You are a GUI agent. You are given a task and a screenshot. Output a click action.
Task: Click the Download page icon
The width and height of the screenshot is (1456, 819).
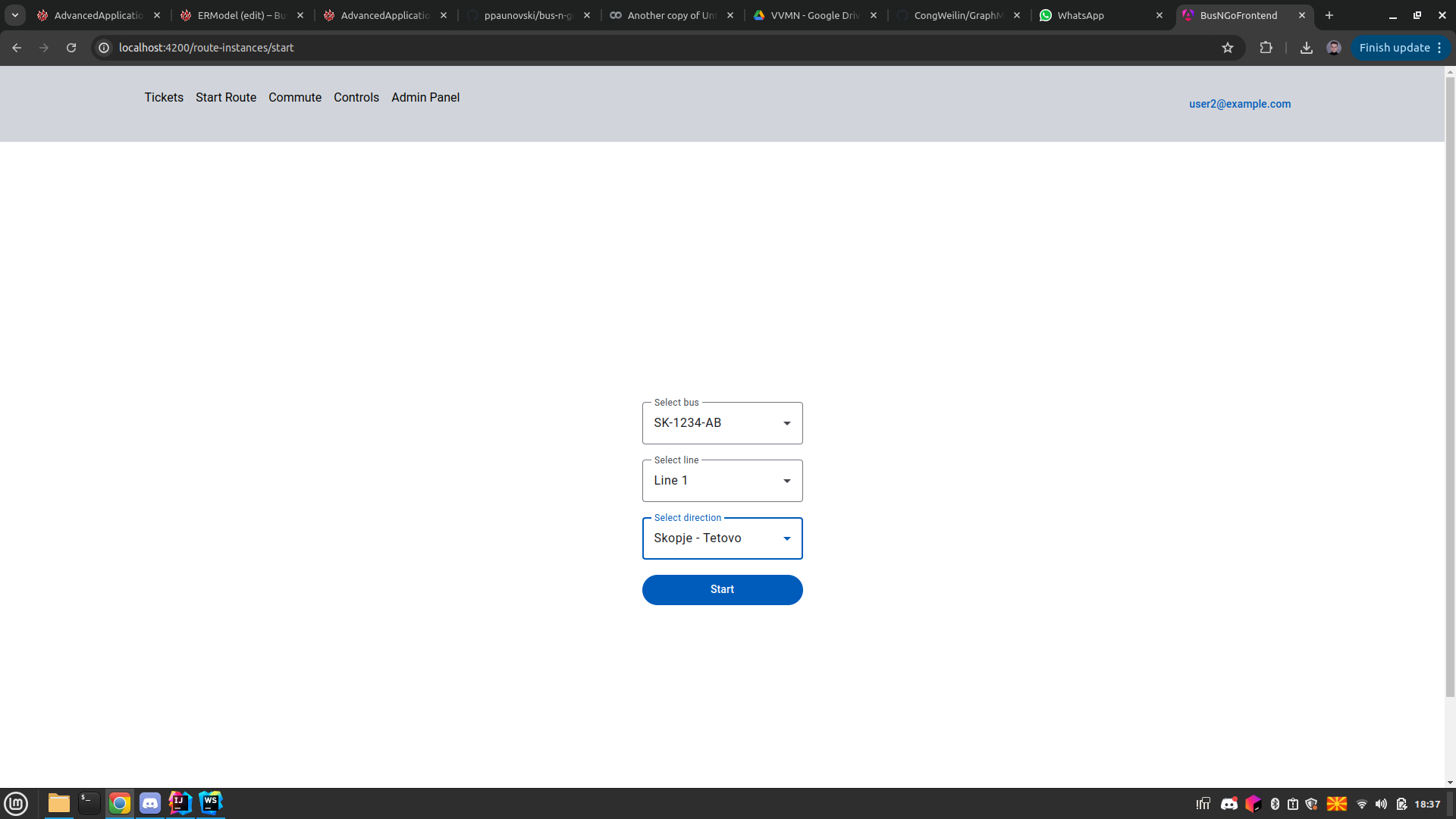[1306, 47]
